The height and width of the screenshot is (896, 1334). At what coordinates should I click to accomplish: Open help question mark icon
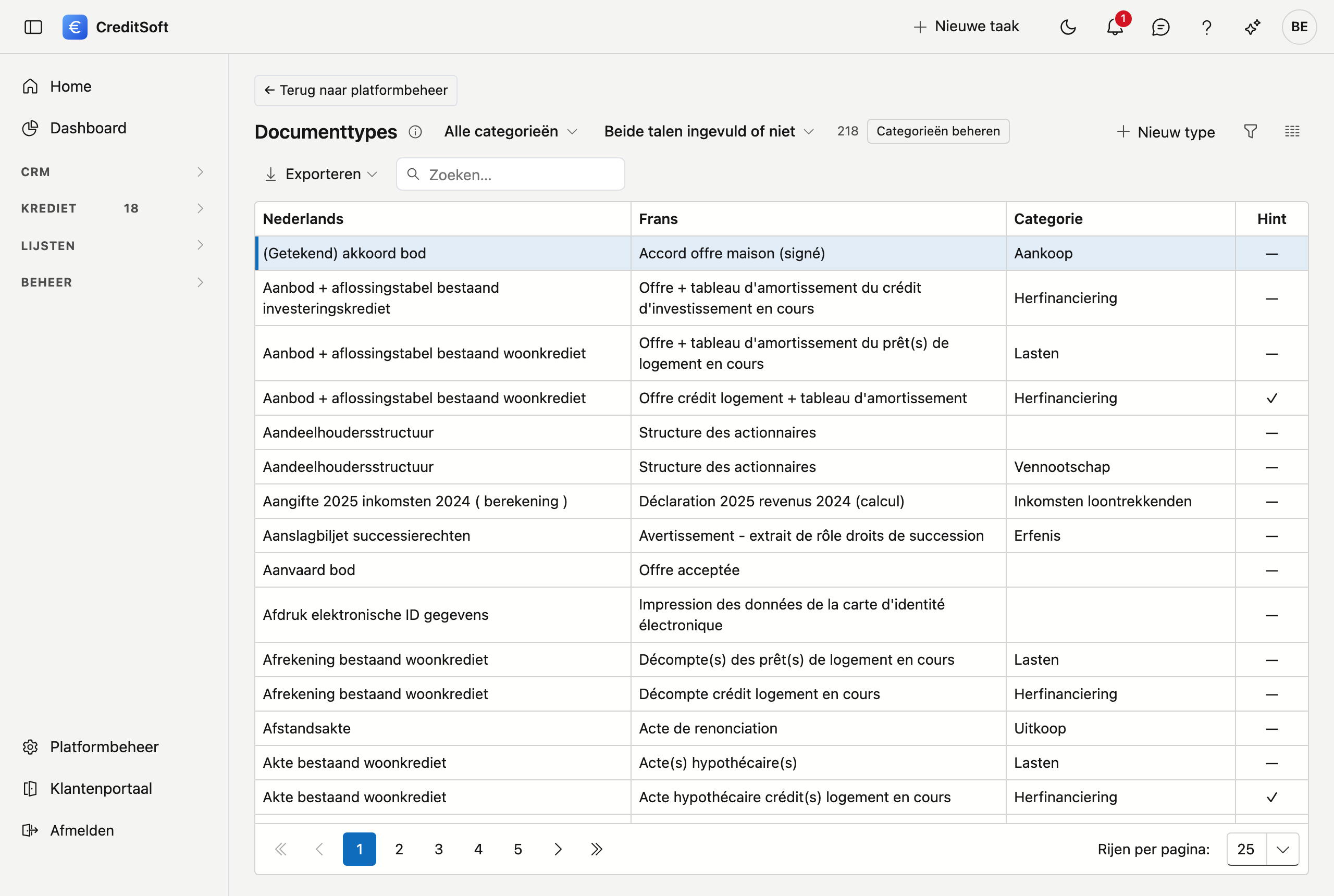(1206, 27)
